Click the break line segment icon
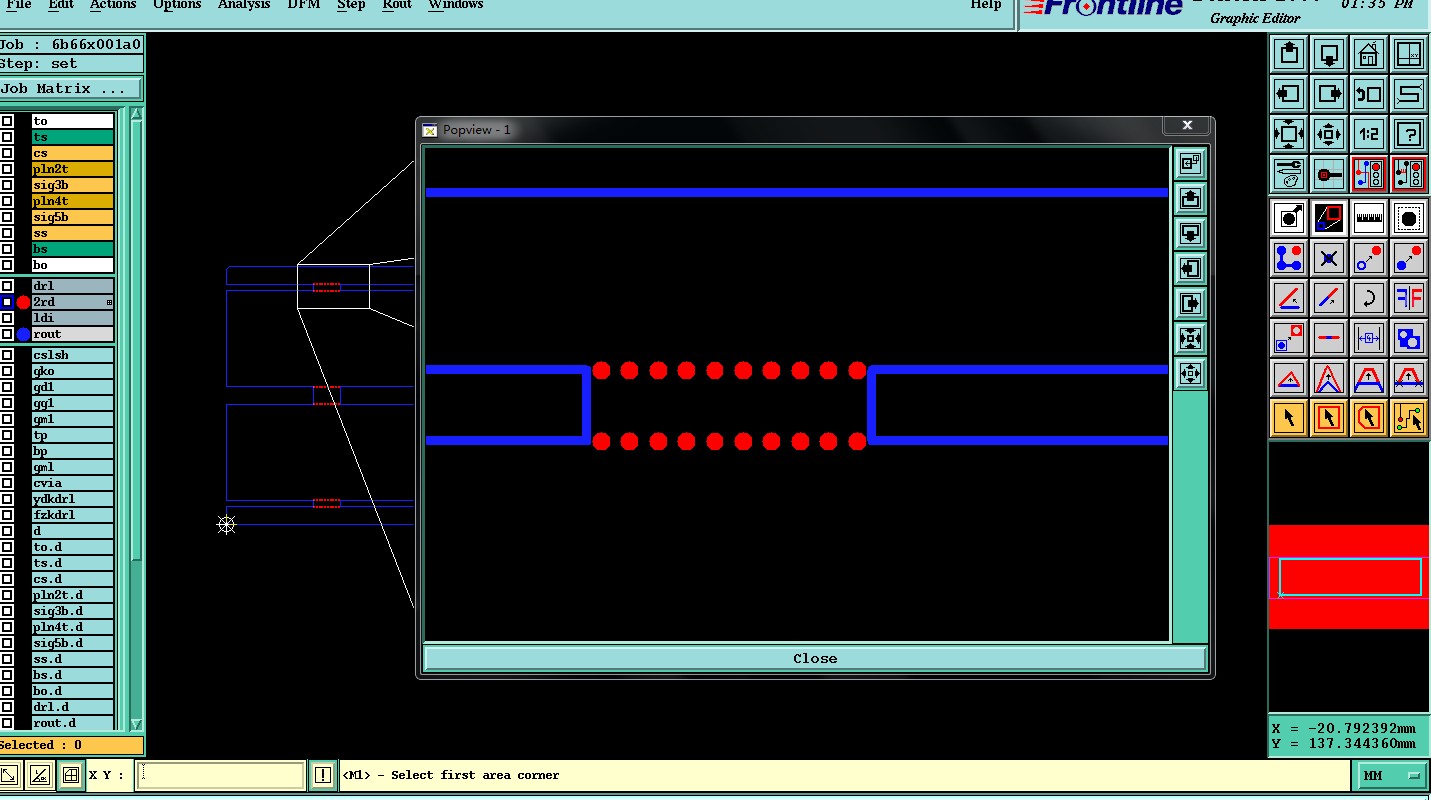 [1329, 338]
